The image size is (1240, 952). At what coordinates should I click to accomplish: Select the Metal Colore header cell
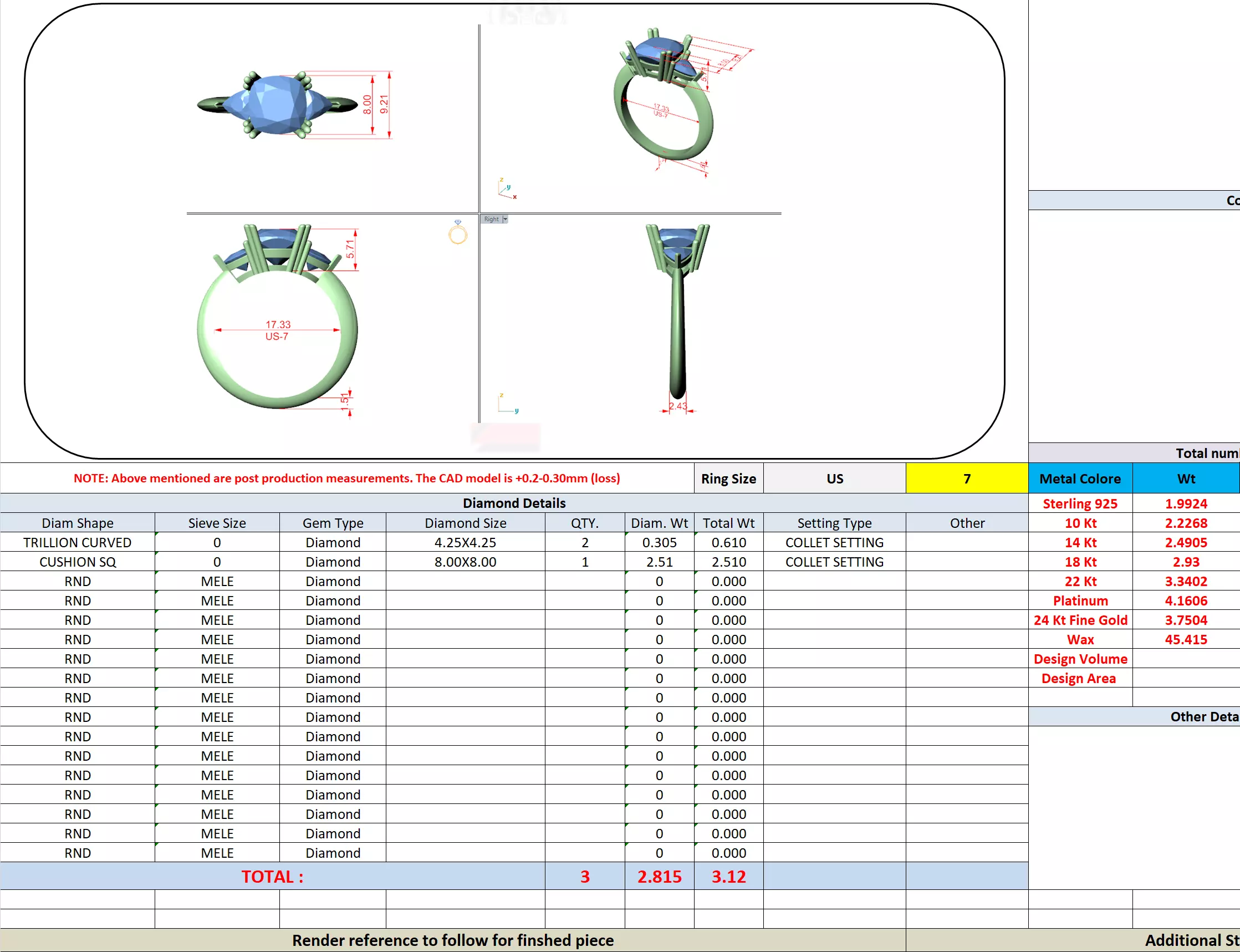tap(1080, 479)
